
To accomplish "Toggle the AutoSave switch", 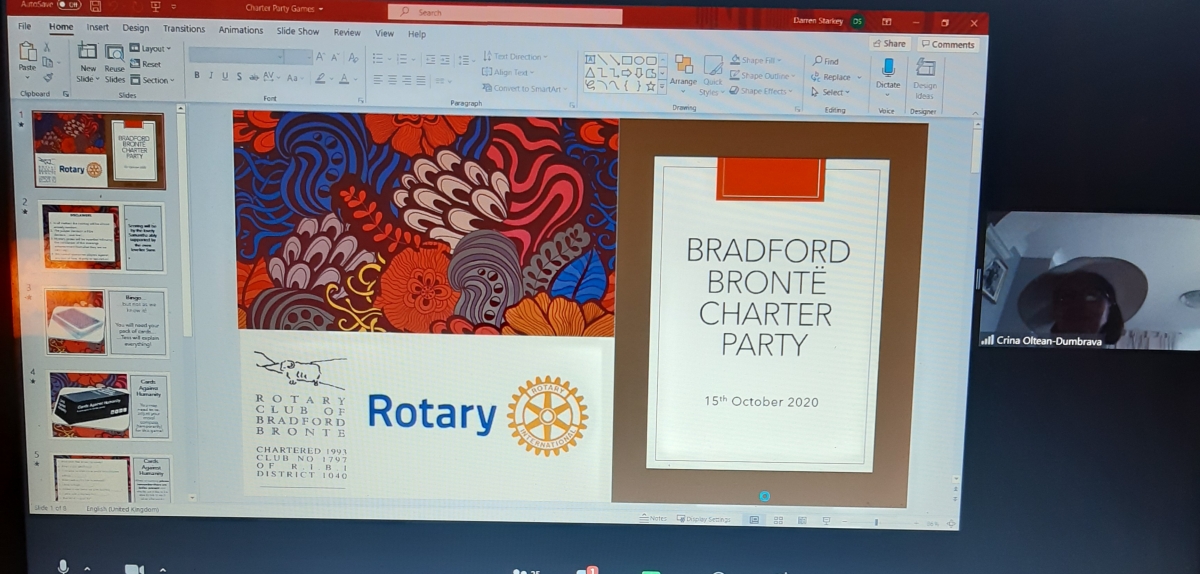I will (x=67, y=5).
